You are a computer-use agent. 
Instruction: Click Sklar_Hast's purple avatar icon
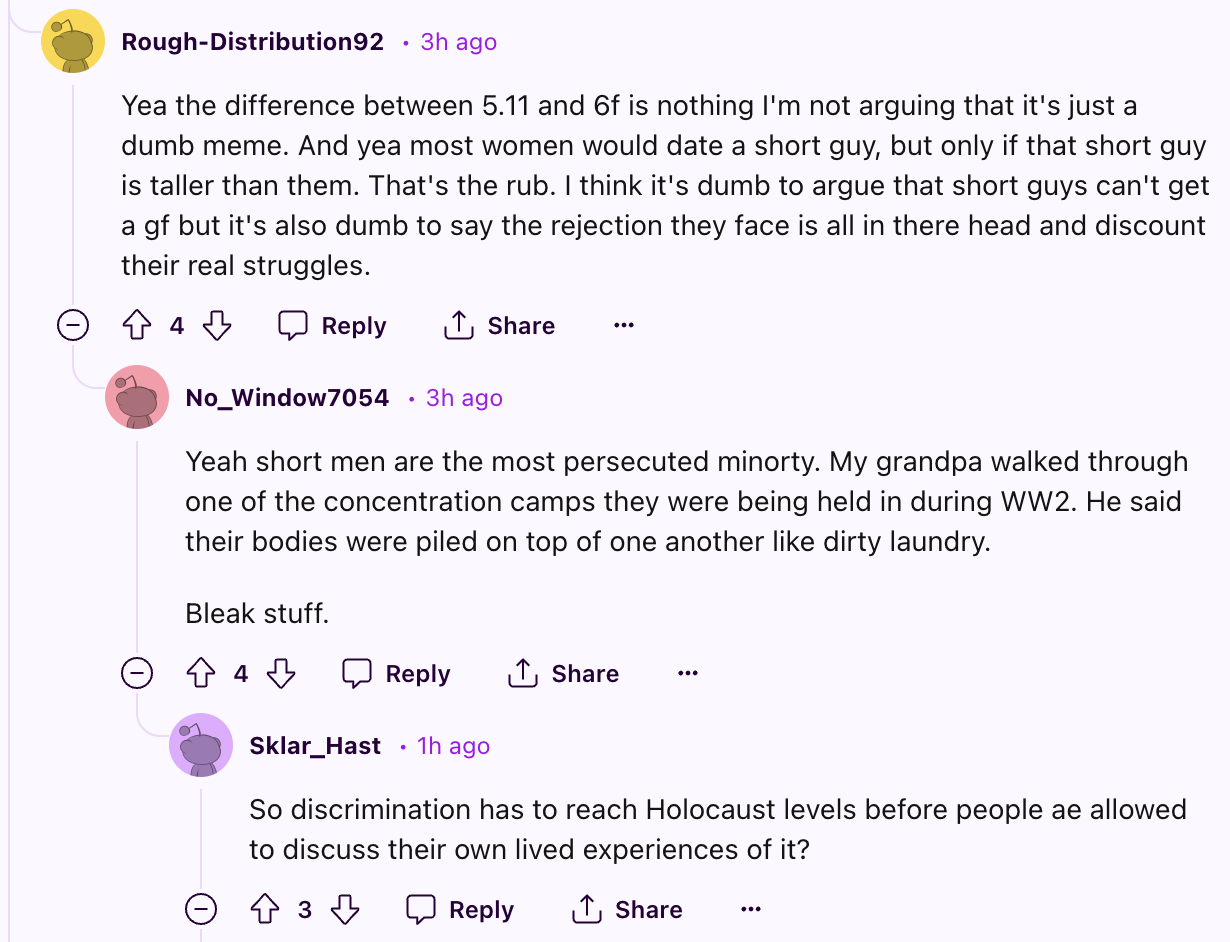201,745
